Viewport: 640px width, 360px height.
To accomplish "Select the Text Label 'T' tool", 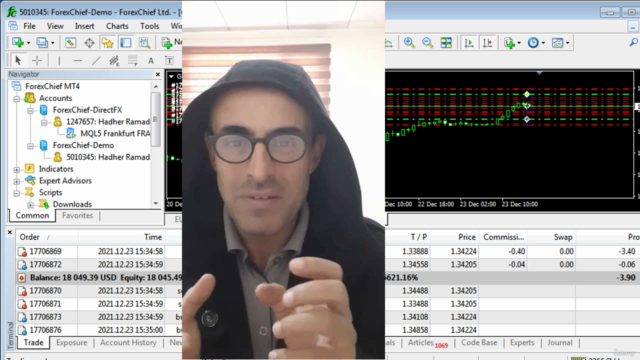I will pos(169,61).
